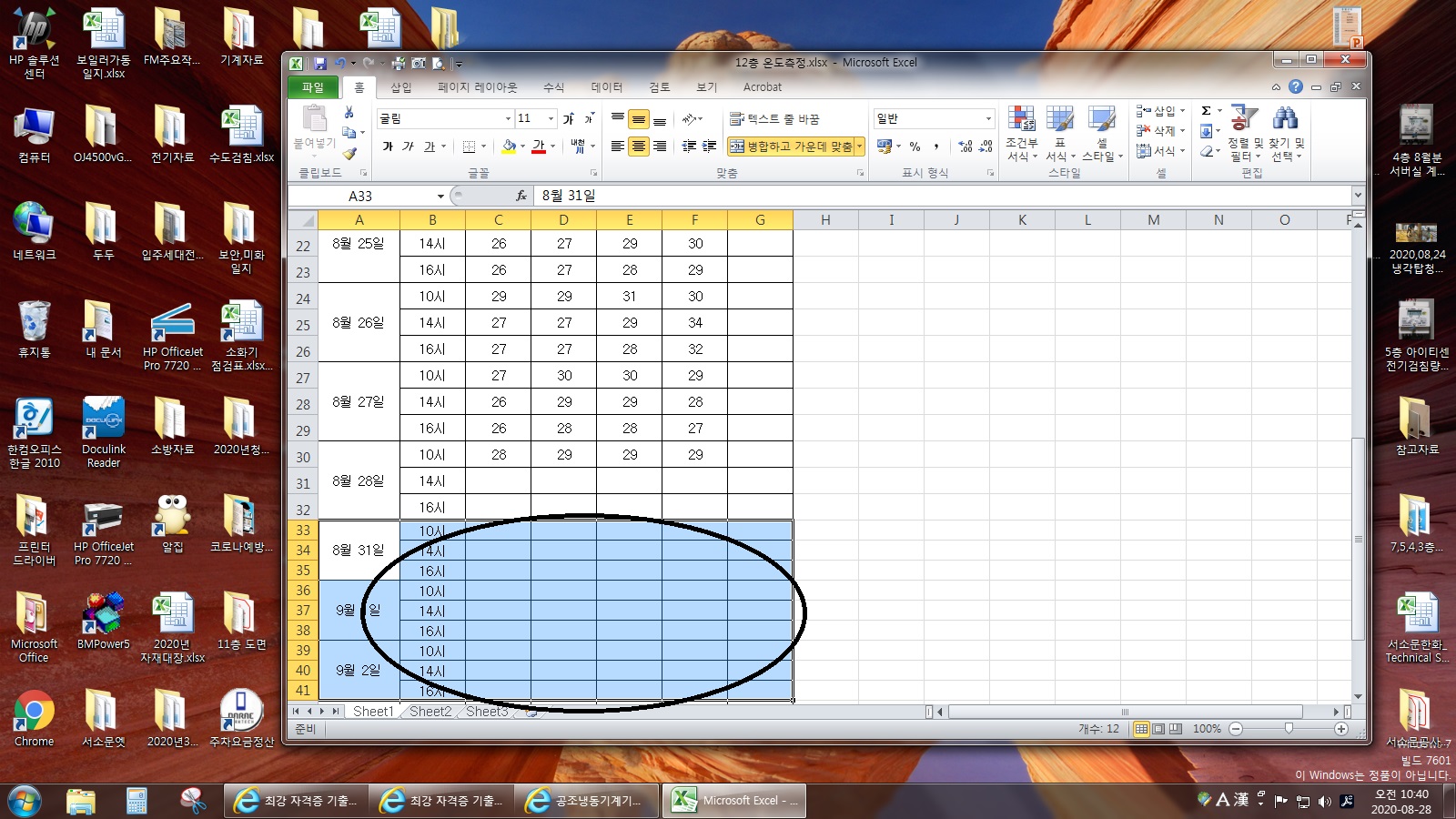
Task: Open Conditional Formatting (조건부 서식)
Action: (1021, 135)
